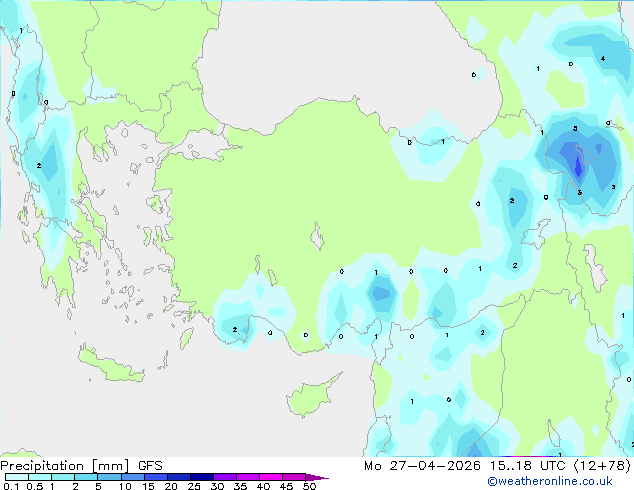Click the 0.1–0.5 mm palest legend swatch
The width and height of the screenshot is (634, 490).
[x=17, y=477]
